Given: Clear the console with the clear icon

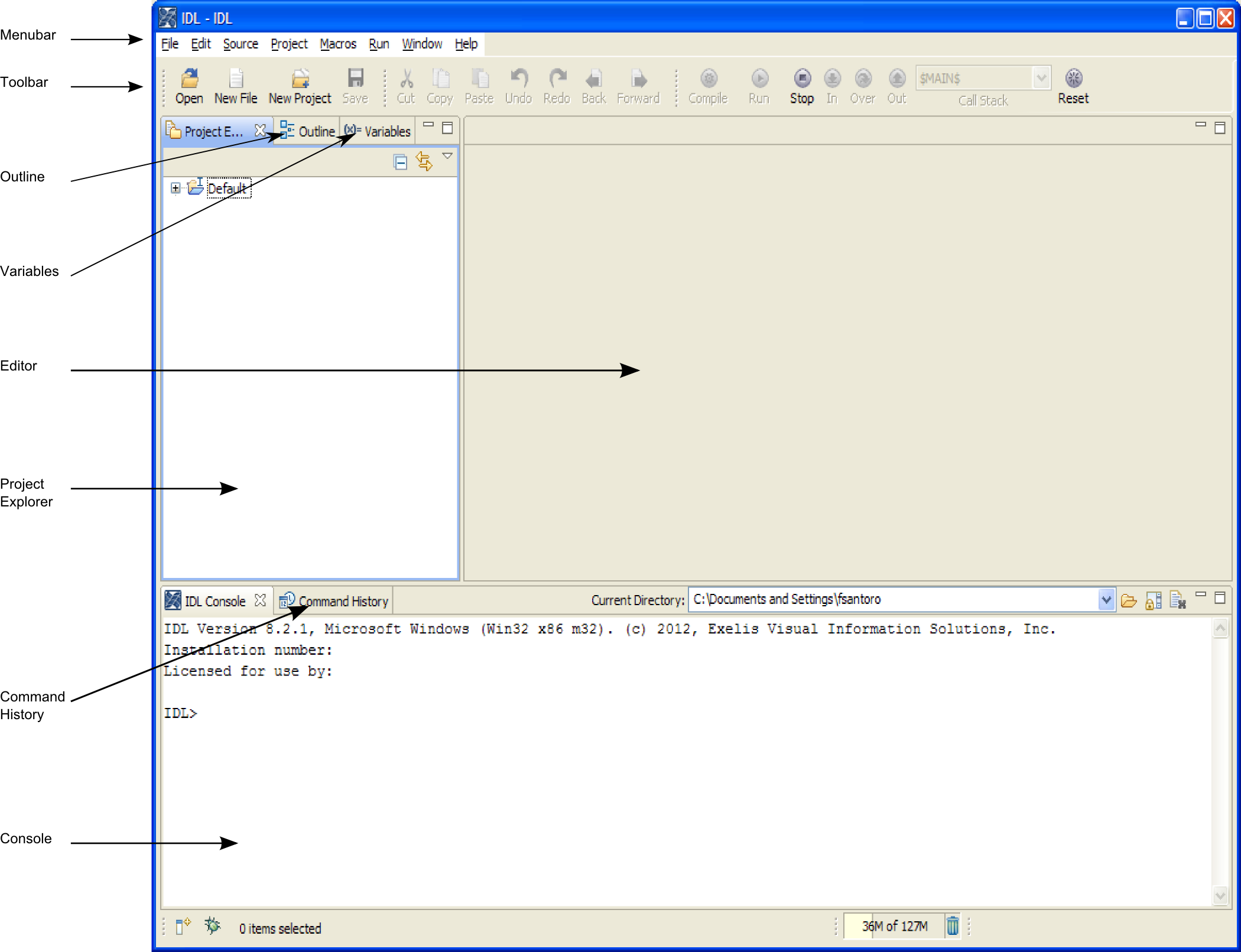Looking at the screenshot, I should pos(1178,600).
